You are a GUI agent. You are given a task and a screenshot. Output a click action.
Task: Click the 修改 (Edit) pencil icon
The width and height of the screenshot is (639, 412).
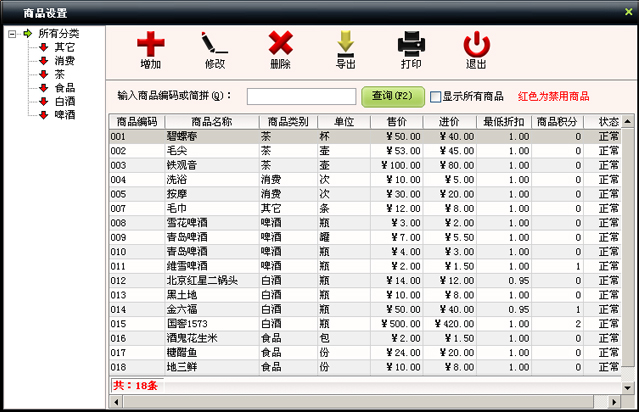coord(214,44)
